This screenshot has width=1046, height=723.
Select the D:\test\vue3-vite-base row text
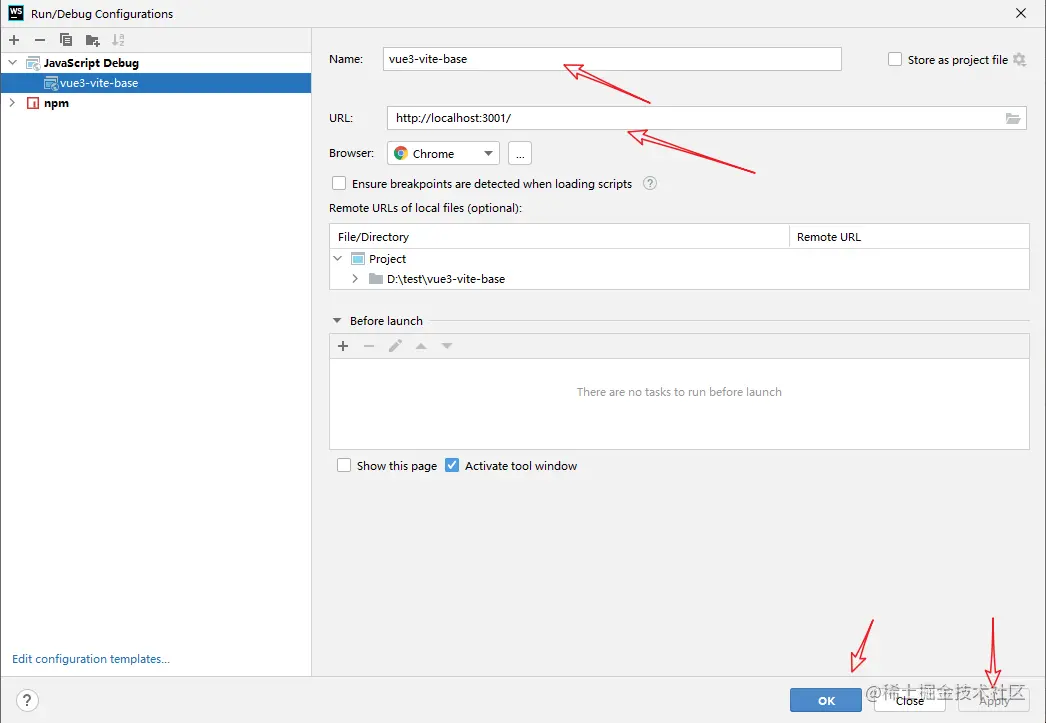[x=446, y=279]
